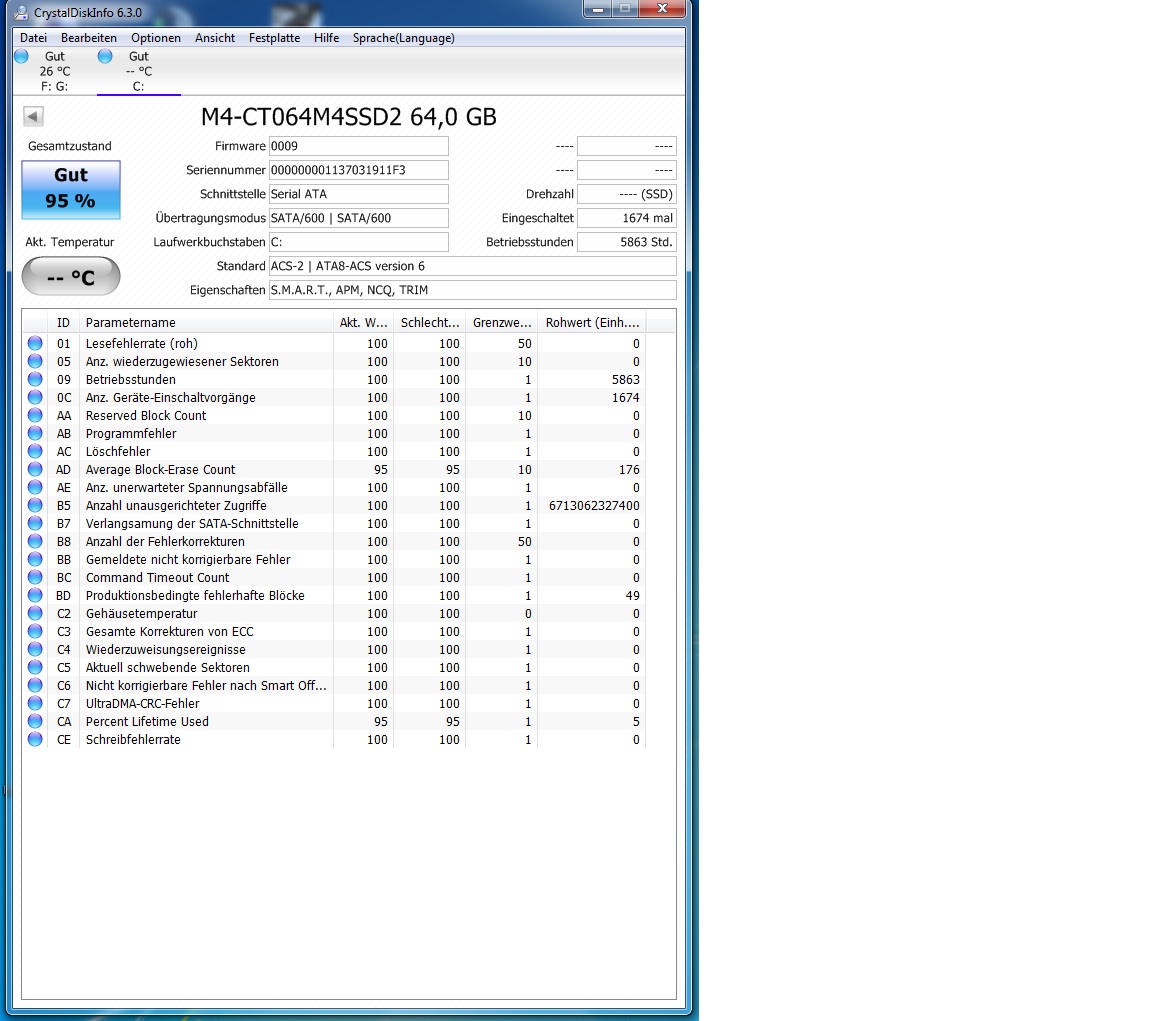Click the Firmware field showing 0009

tap(359, 146)
